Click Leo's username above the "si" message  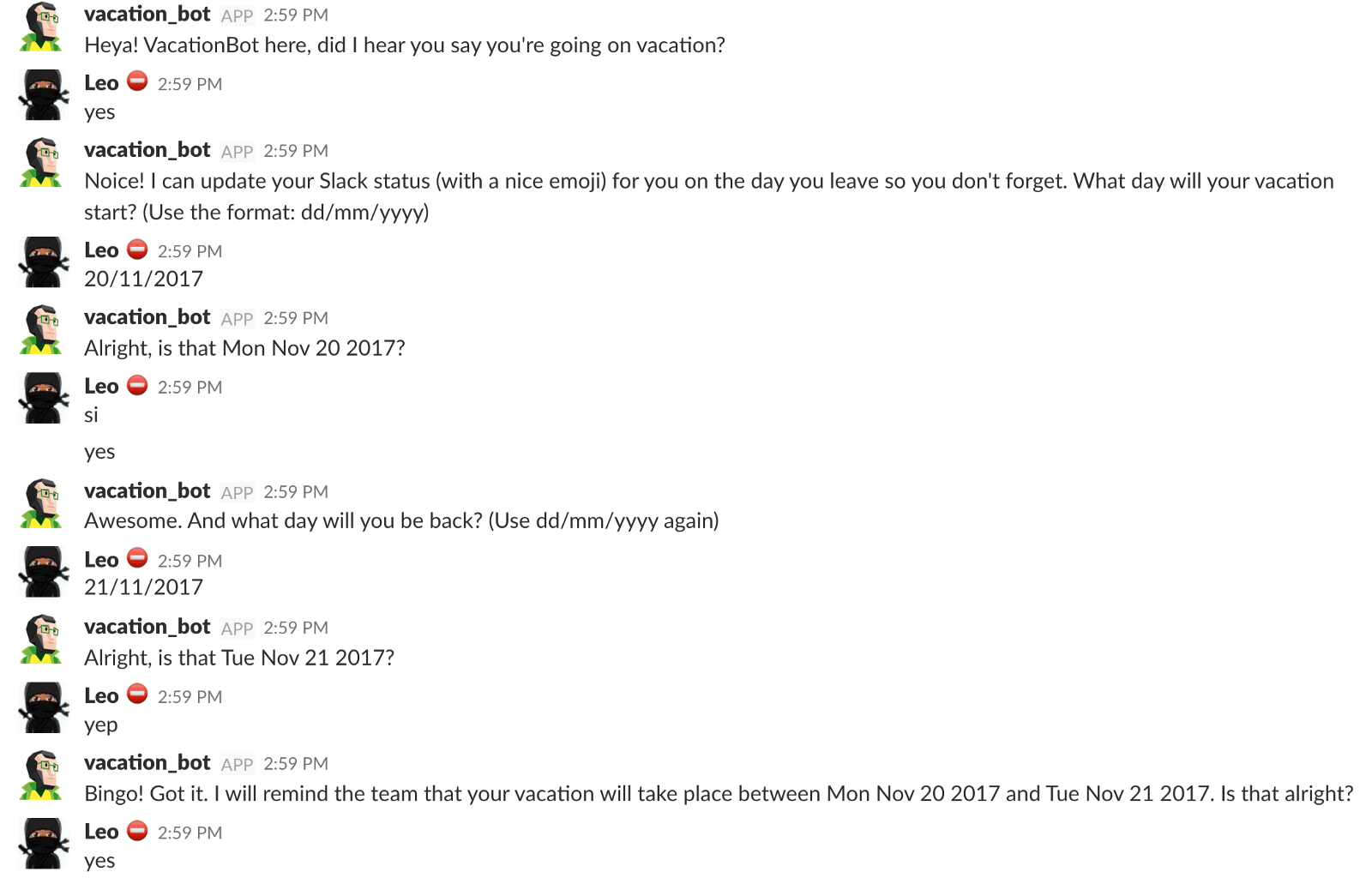click(101, 387)
